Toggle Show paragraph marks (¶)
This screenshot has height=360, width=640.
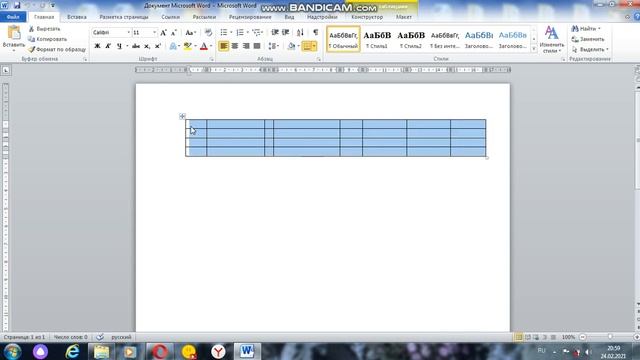[316, 32]
